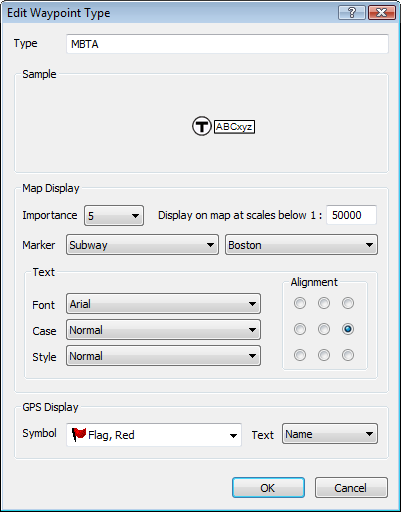Open the Importance dropdown showing 5

pyautogui.click(x=114, y=216)
